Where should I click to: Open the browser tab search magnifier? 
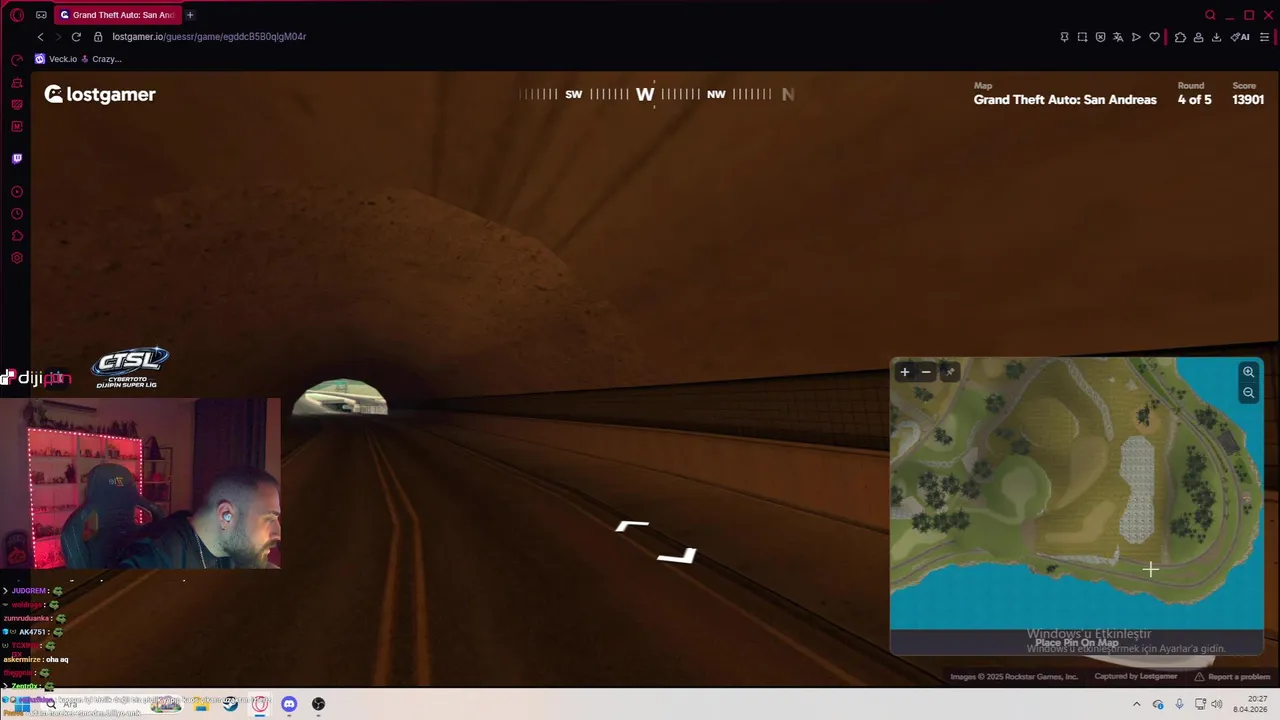[1210, 15]
